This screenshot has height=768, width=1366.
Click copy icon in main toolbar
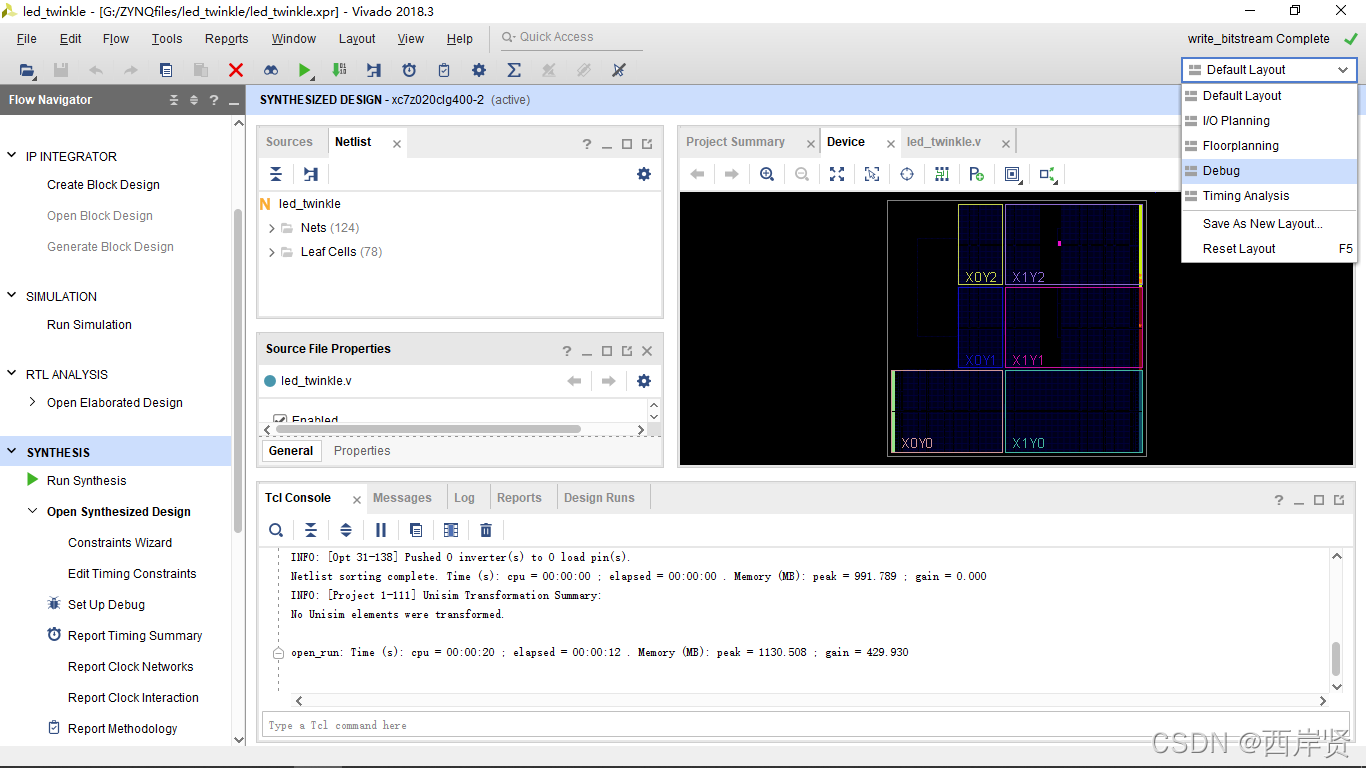click(x=166, y=70)
